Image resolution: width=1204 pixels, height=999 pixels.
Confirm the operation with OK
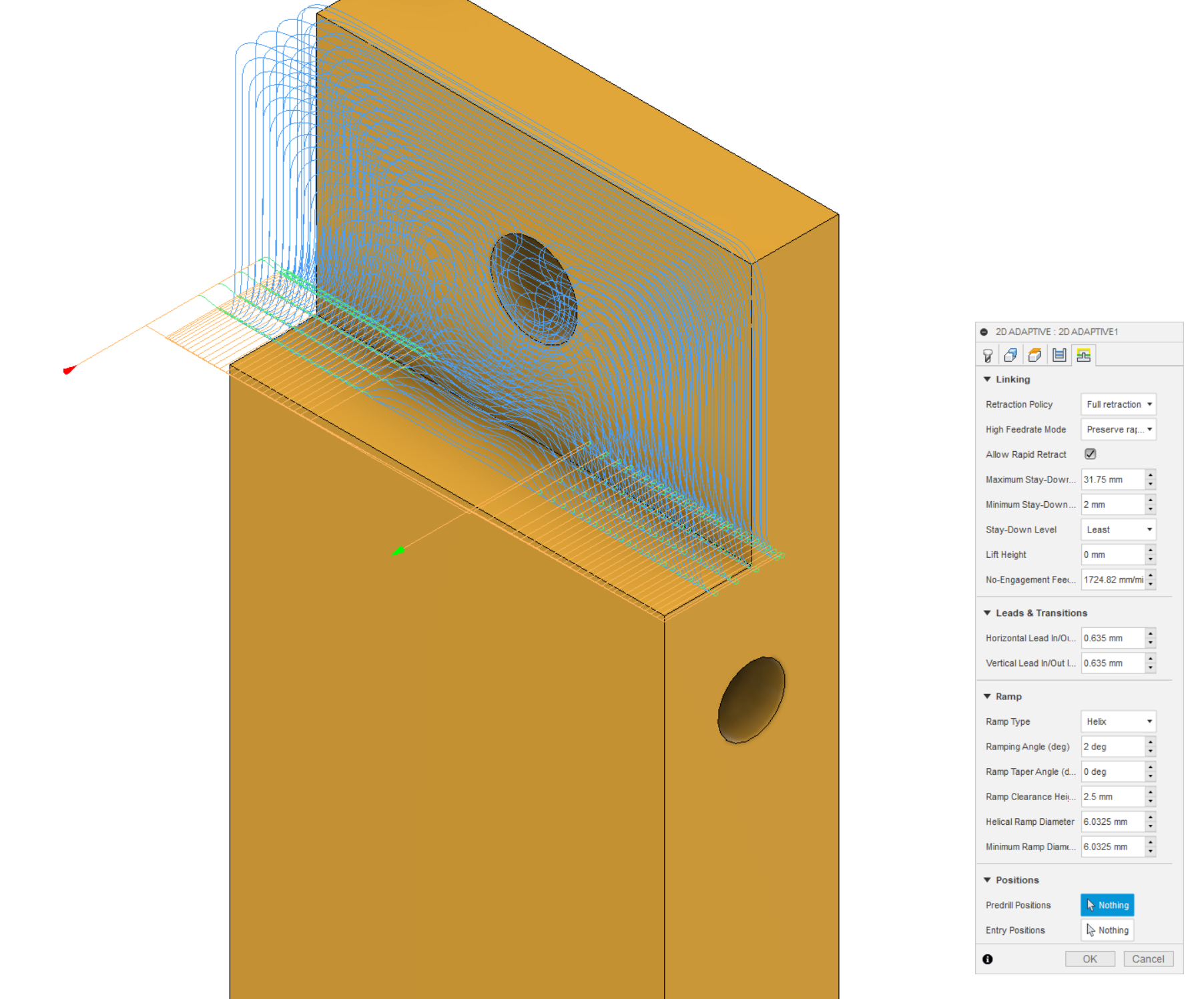[1090, 959]
